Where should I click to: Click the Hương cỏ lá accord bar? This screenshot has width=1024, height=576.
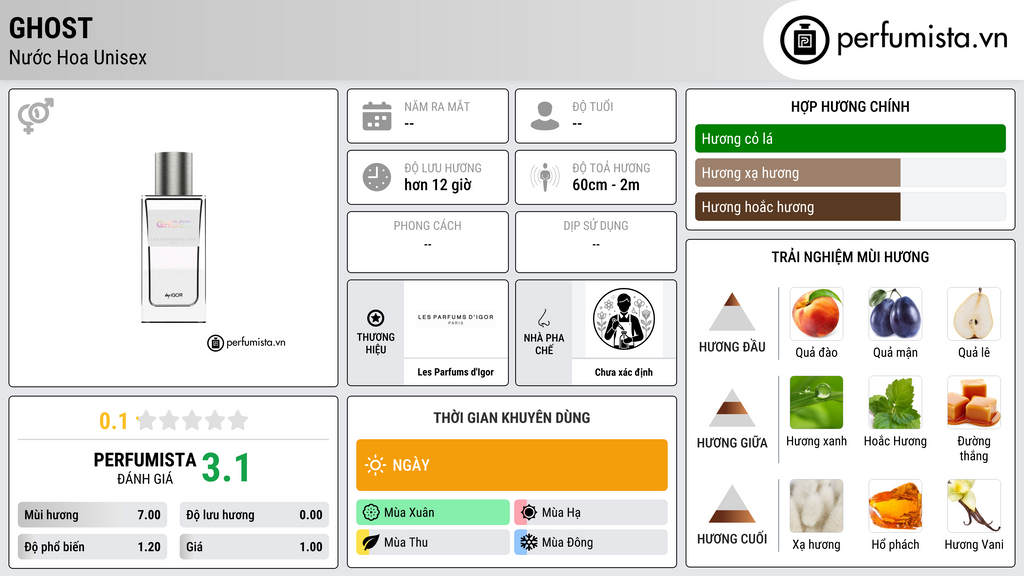point(850,138)
